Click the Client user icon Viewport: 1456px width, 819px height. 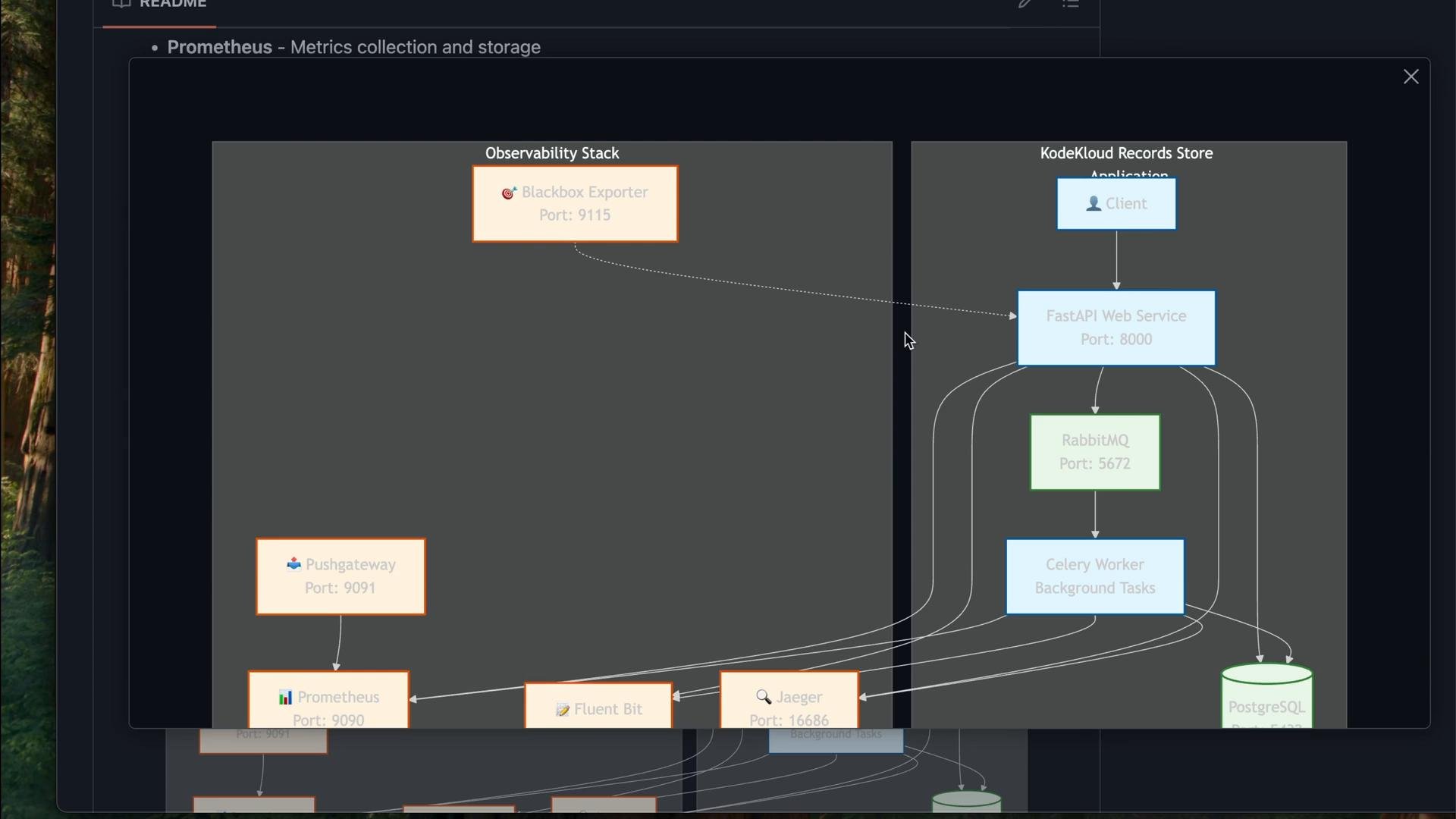pyautogui.click(x=1094, y=203)
